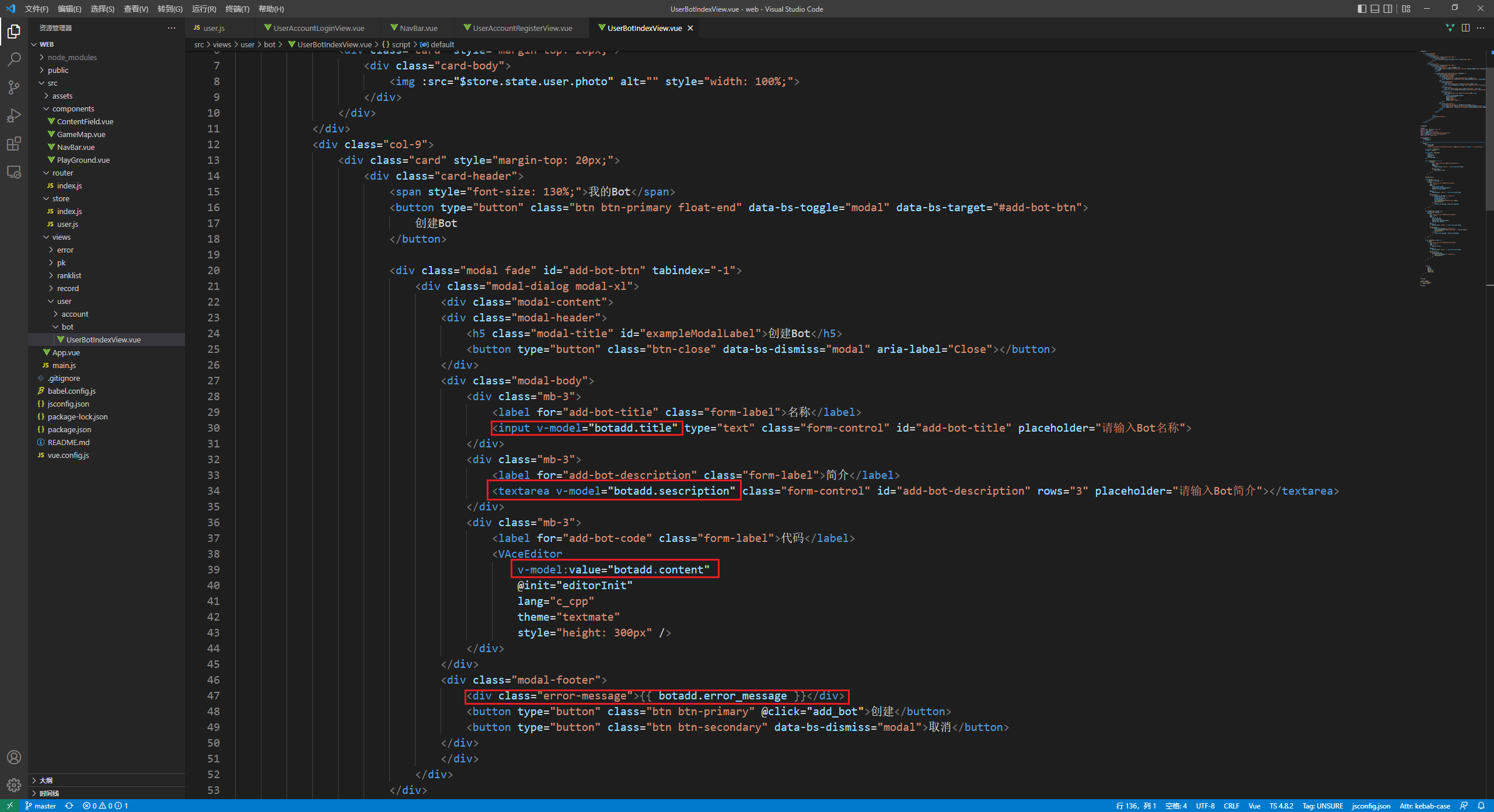Close the UserBotIndexView.vue tab
Screen dimensions: 1494x812
click(x=690, y=28)
